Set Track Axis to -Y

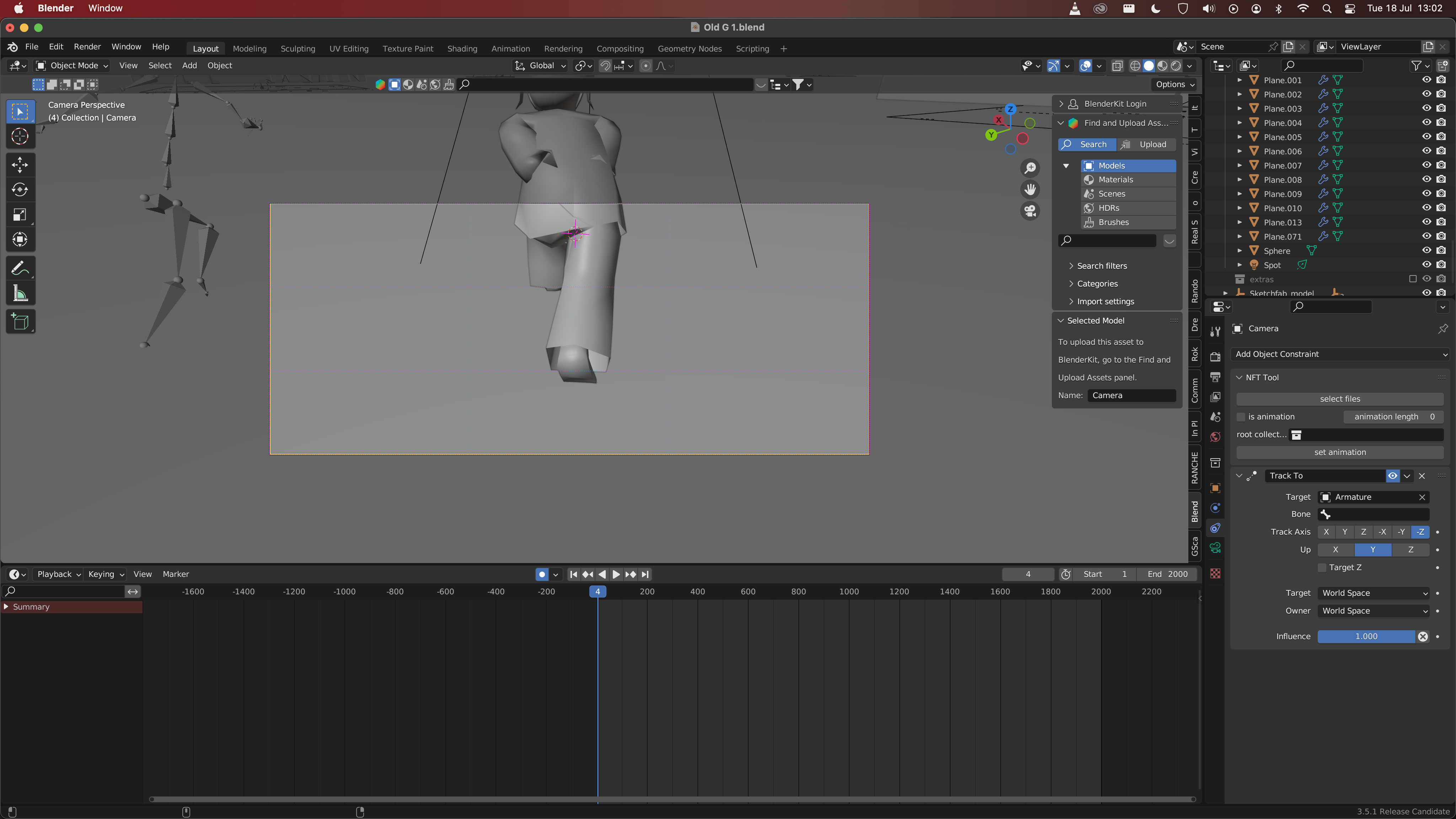pyautogui.click(x=1401, y=532)
